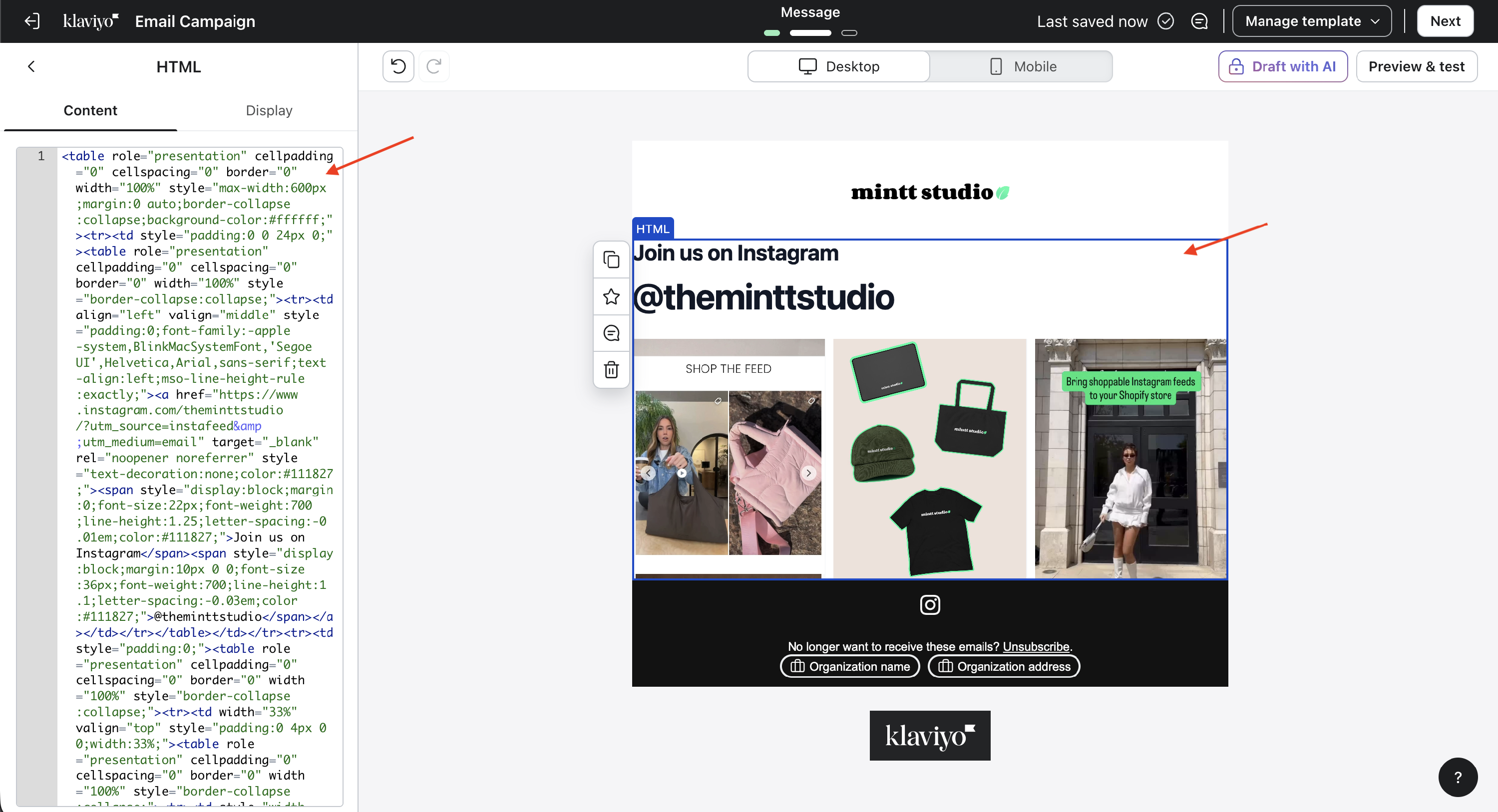The height and width of the screenshot is (812, 1498).
Task: Click the current Message progress step
Action: pyautogui.click(x=810, y=33)
